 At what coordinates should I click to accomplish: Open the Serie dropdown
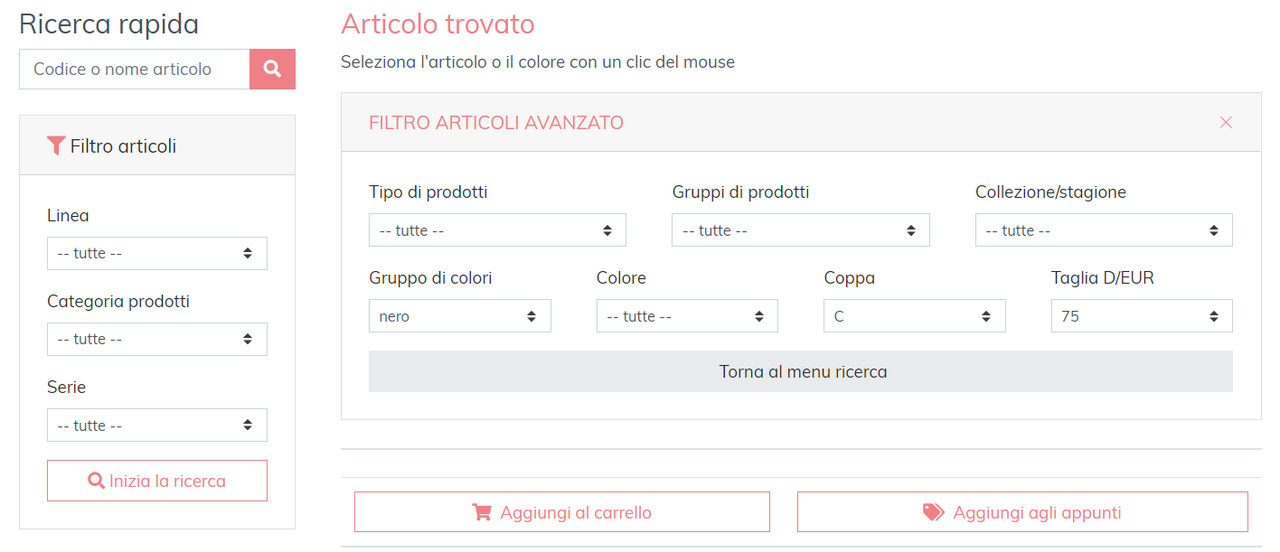coord(157,426)
